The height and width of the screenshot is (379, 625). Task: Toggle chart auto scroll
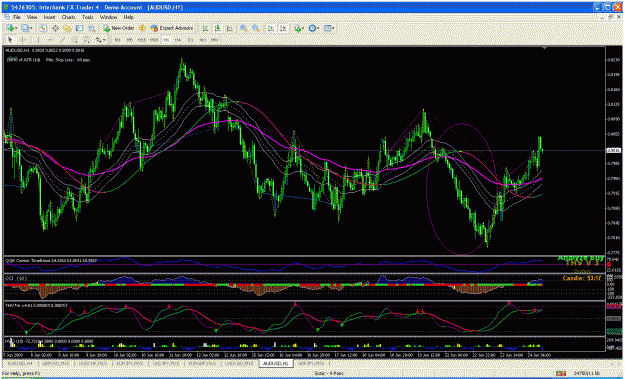271,28
